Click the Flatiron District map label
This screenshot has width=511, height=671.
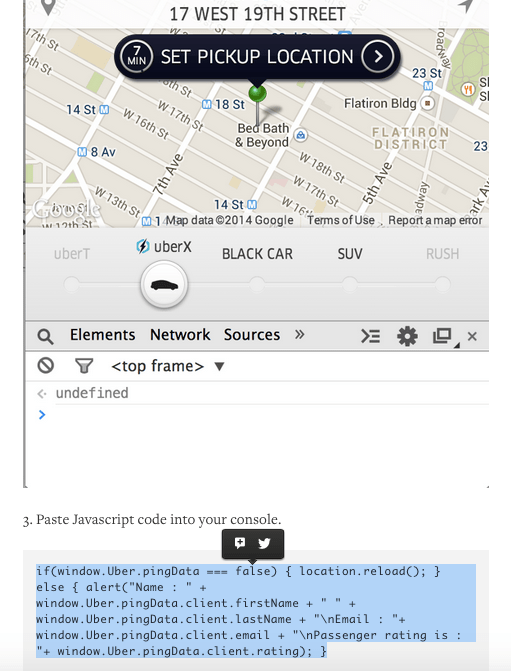(411, 138)
